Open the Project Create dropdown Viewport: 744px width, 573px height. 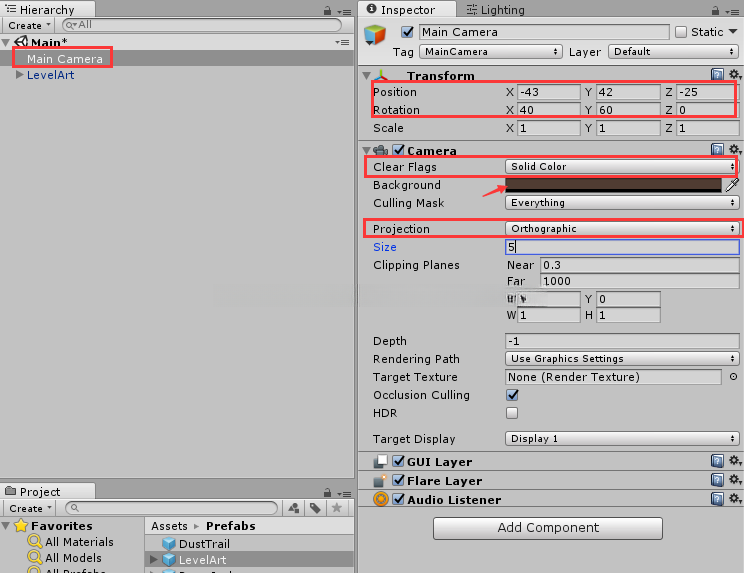coord(29,508)
